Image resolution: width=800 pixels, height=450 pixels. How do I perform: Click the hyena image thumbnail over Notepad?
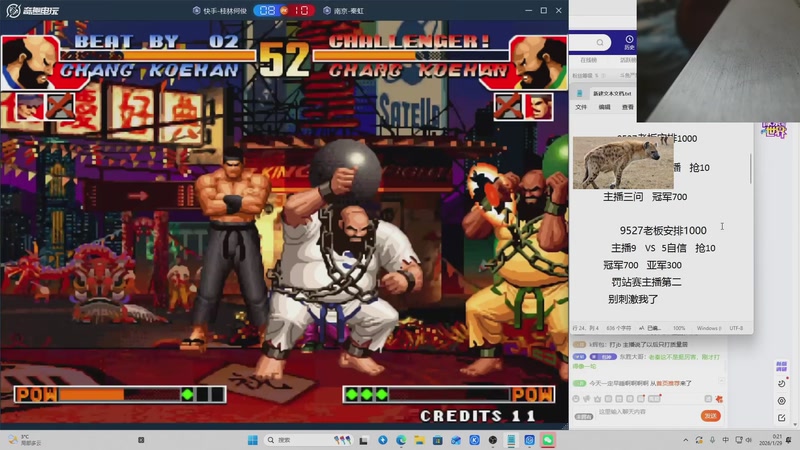point(623,163)
